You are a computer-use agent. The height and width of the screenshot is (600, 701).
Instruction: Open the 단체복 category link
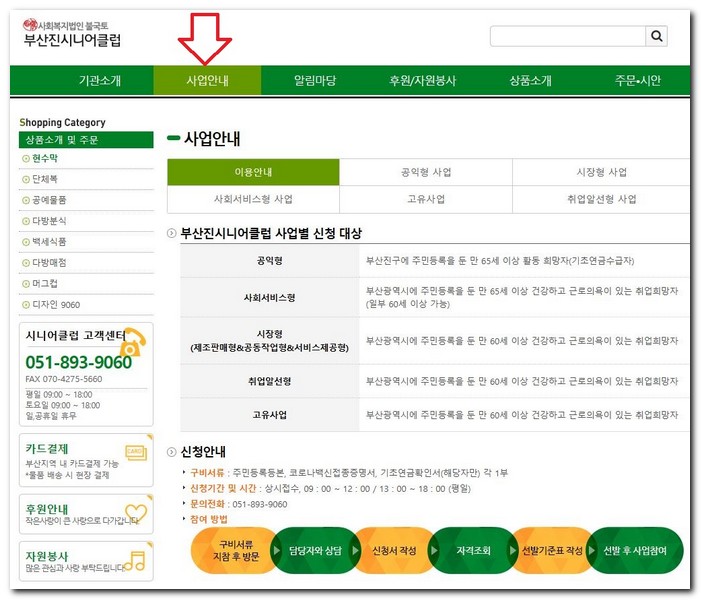pyautogui.click(x=45, y=179)
